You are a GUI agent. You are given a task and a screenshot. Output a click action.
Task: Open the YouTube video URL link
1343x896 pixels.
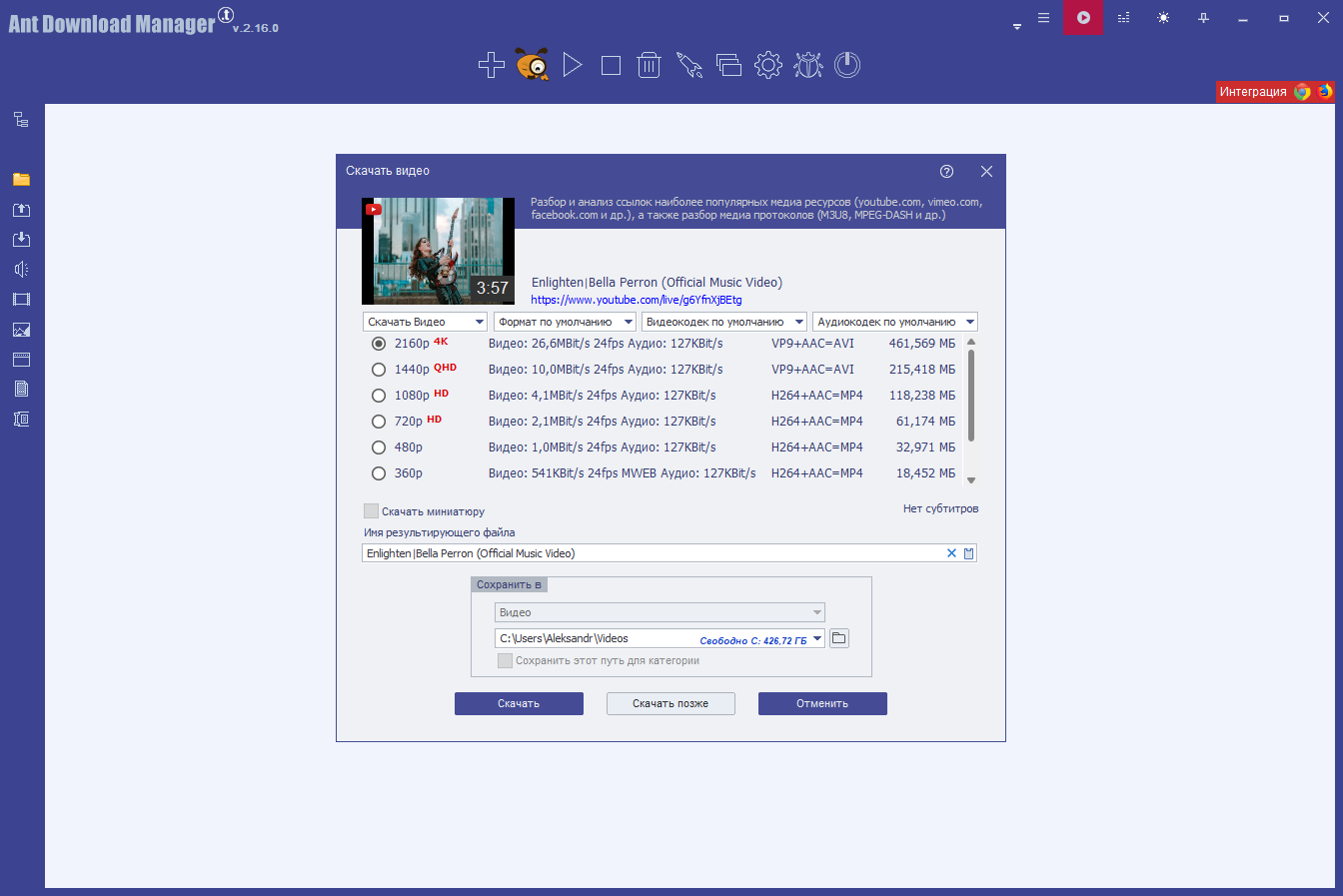[x=637, y=300]
